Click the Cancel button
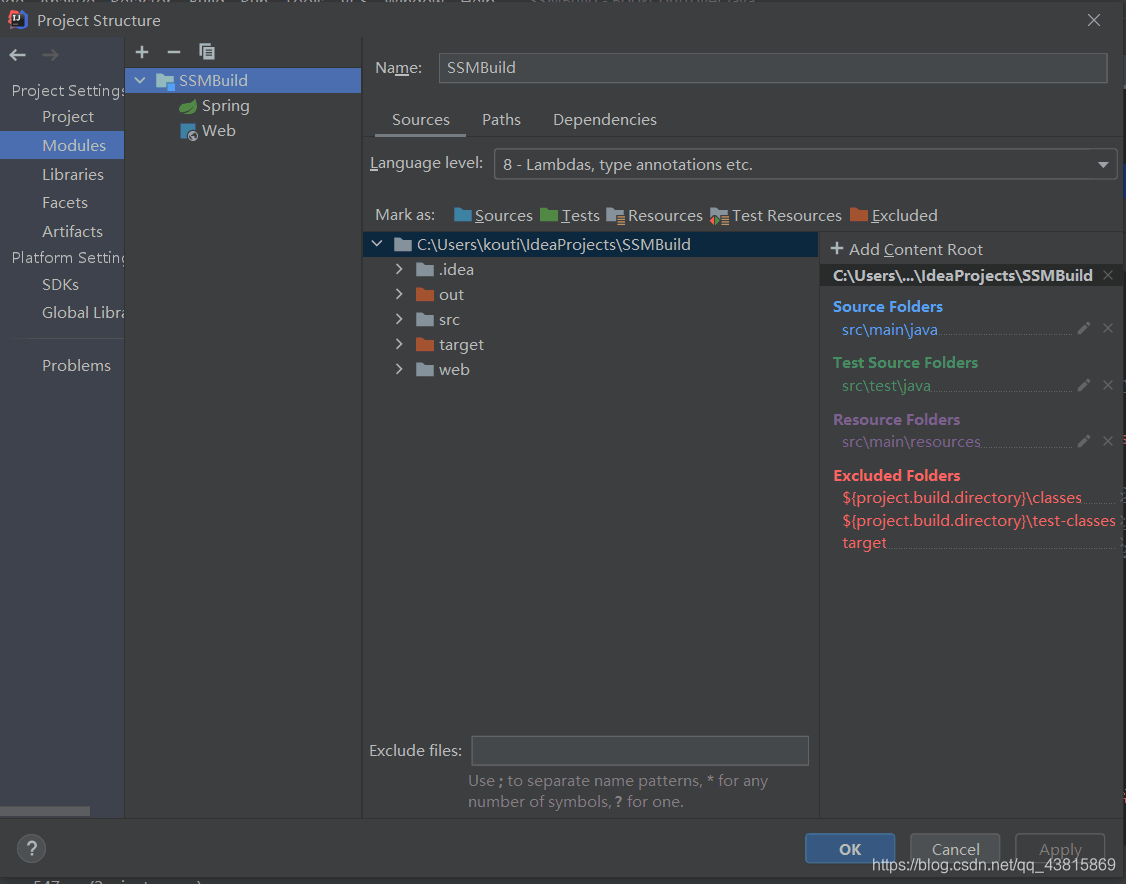 [x=955, y=849]
